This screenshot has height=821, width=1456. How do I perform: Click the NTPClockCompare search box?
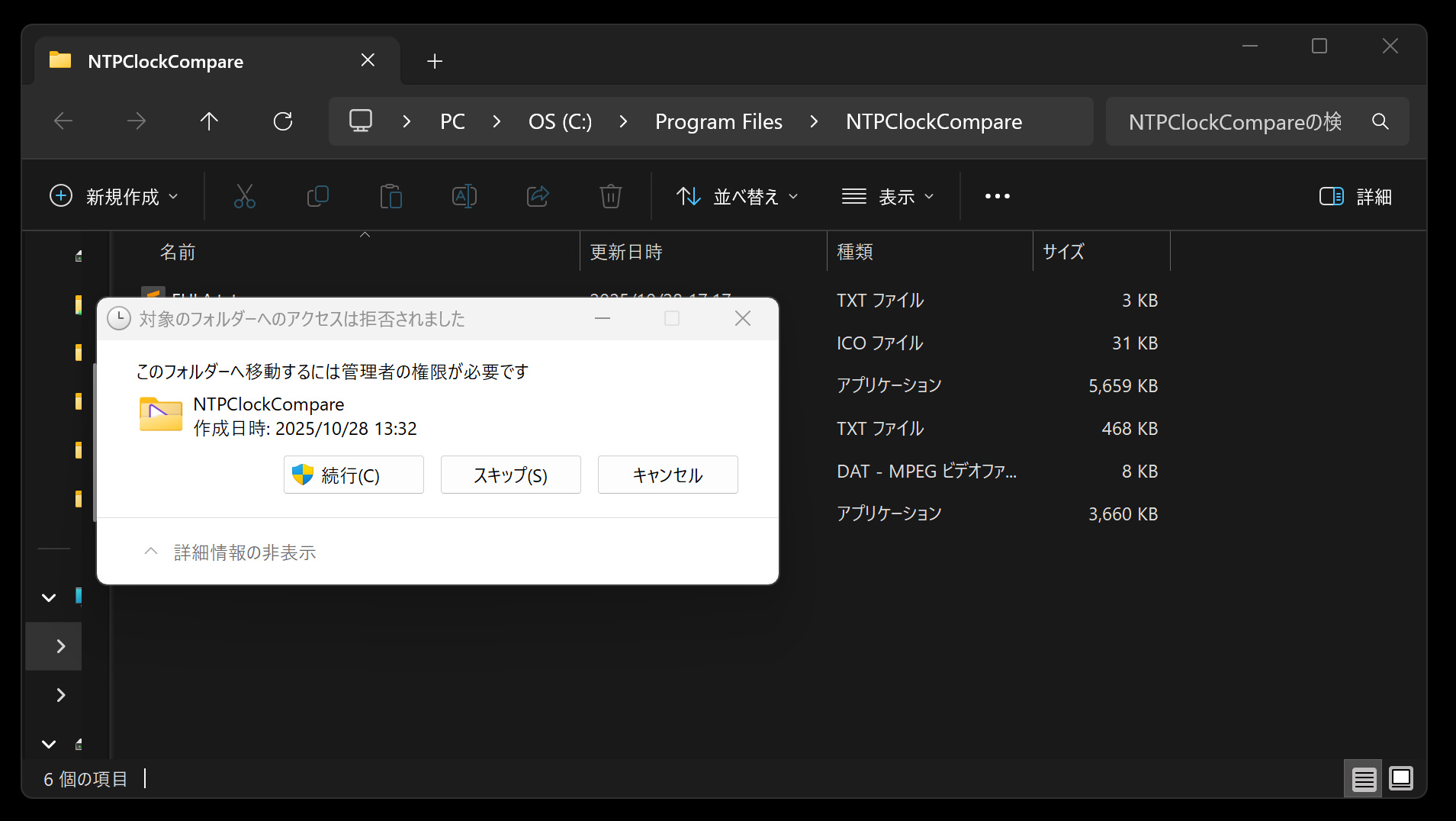click(1234, 121)
